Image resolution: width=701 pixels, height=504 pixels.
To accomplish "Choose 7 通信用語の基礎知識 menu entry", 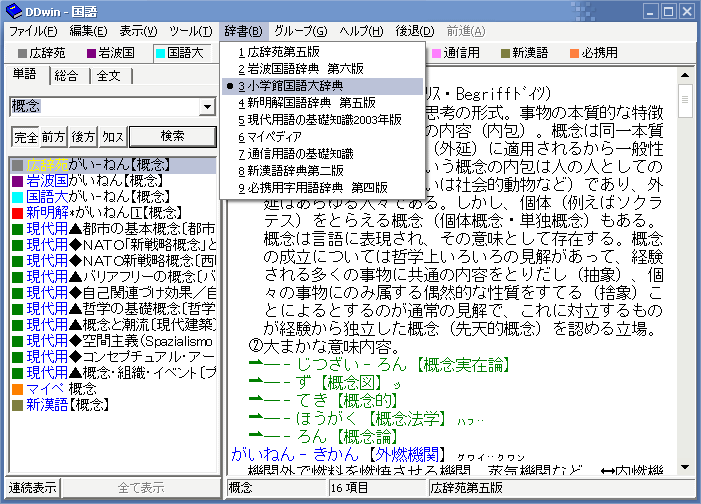I will [322, 154].
